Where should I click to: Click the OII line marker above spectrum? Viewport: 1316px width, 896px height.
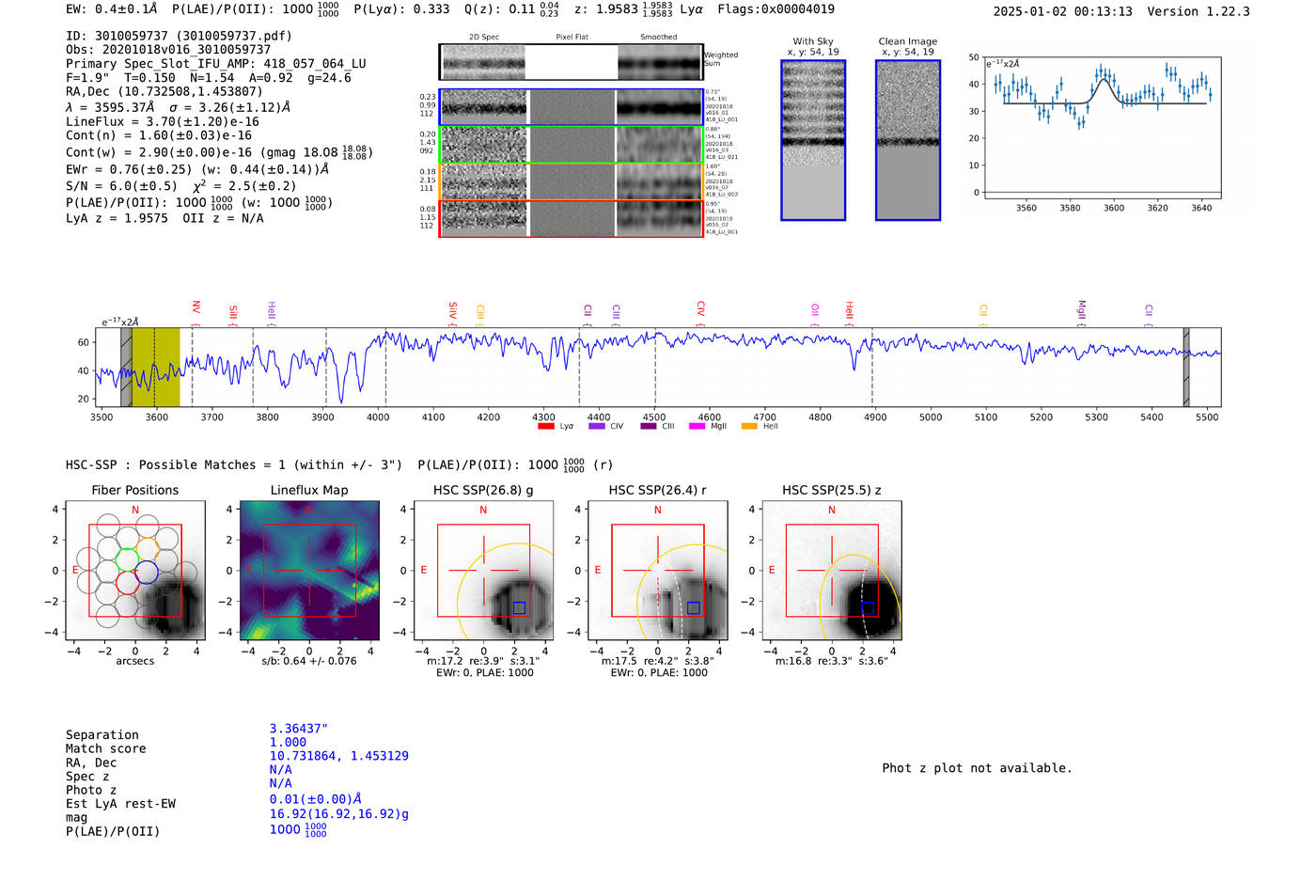point(814,314)
